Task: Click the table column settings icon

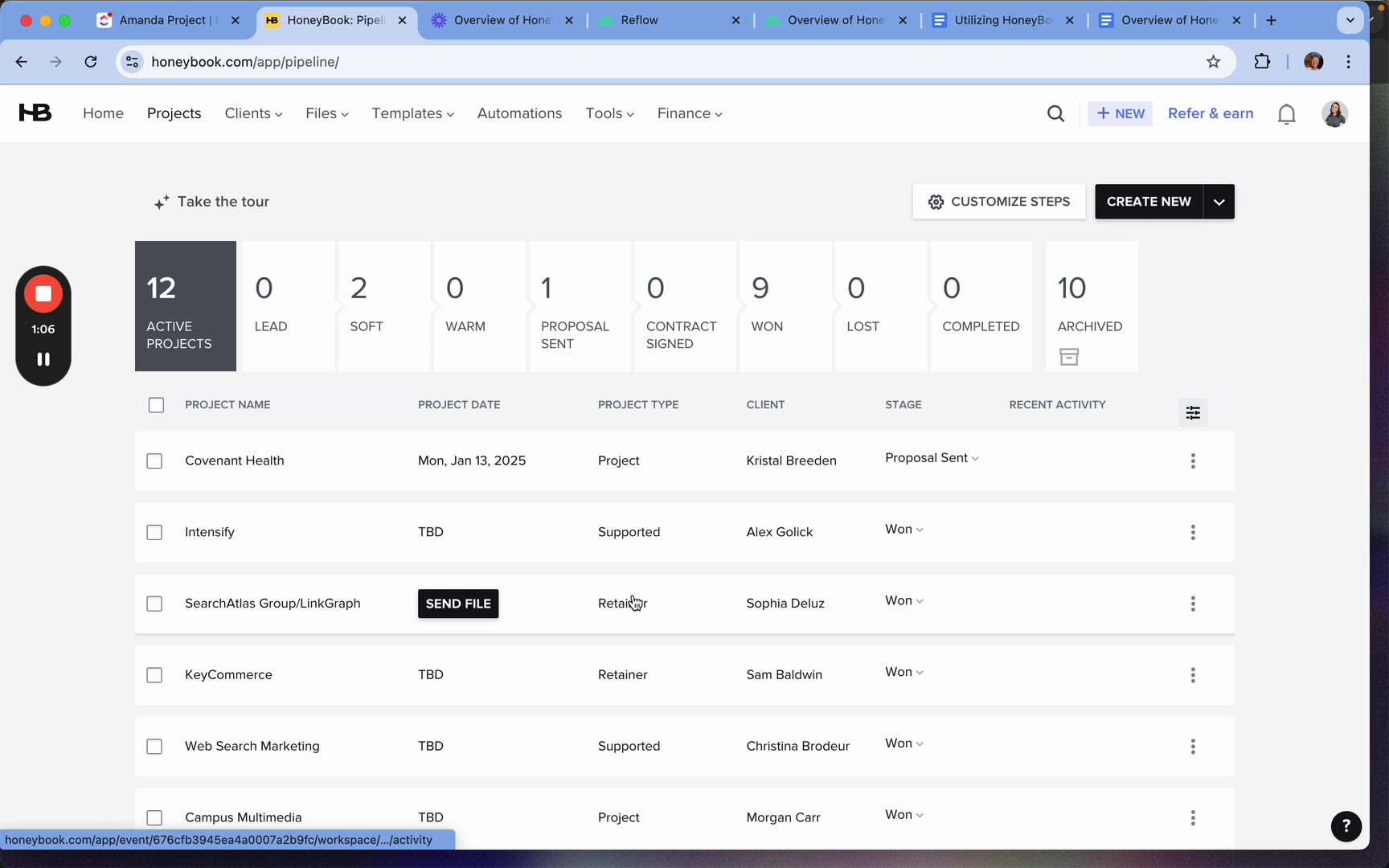Action: [x=1193, y=412]
